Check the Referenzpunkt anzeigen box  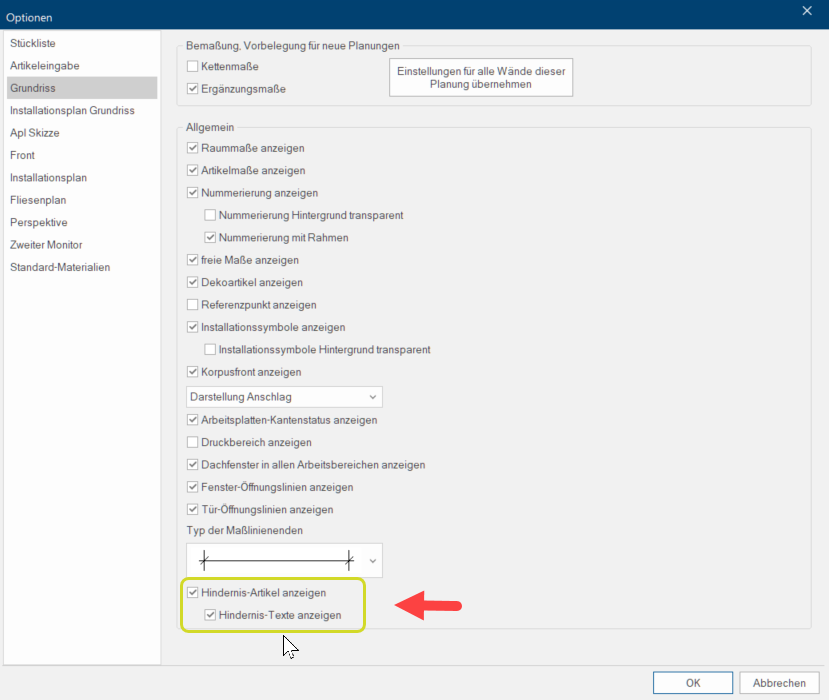click(193, 305)
